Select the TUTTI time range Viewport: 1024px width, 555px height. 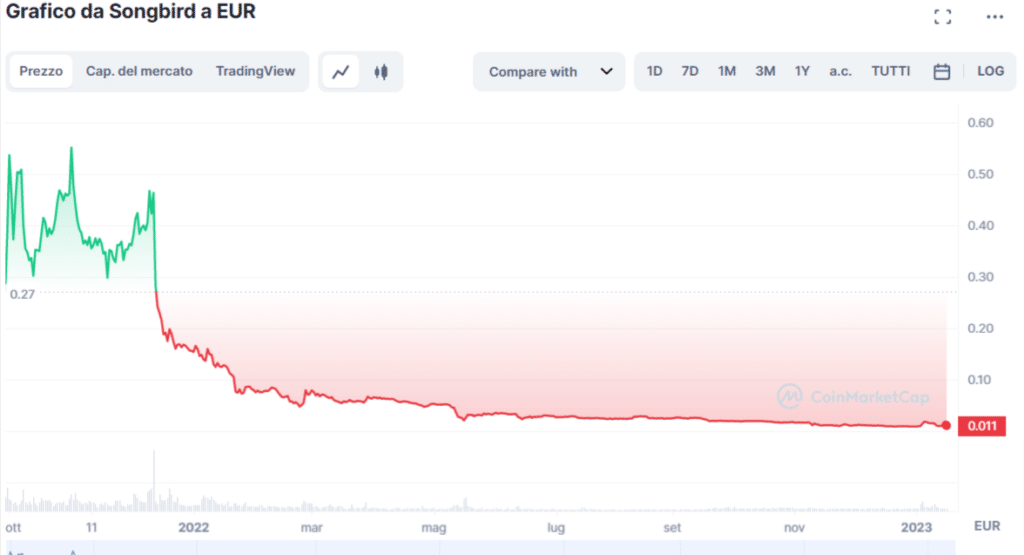click(890, 71)
